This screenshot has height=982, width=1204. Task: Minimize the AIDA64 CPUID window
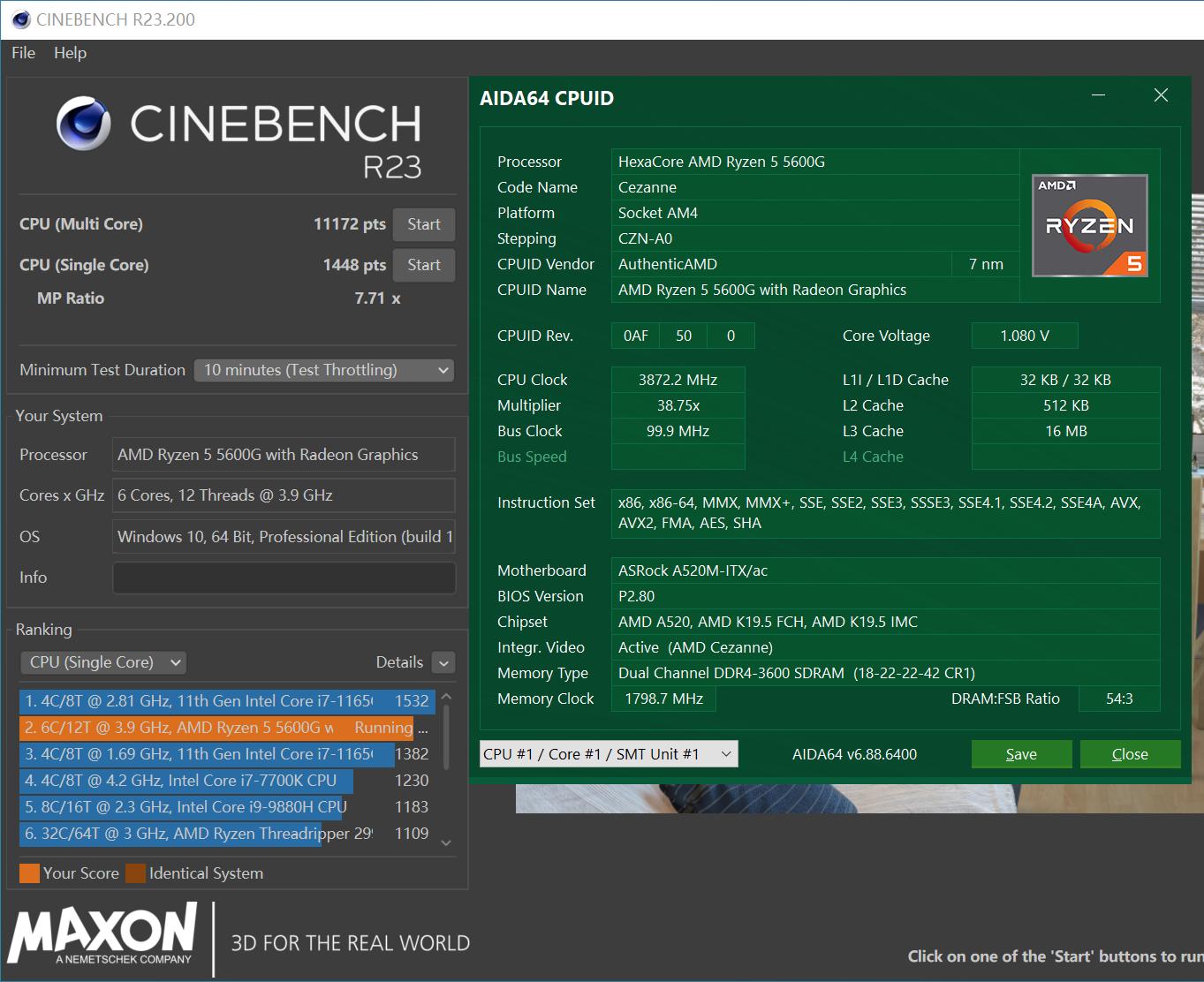click(1098, 95)
